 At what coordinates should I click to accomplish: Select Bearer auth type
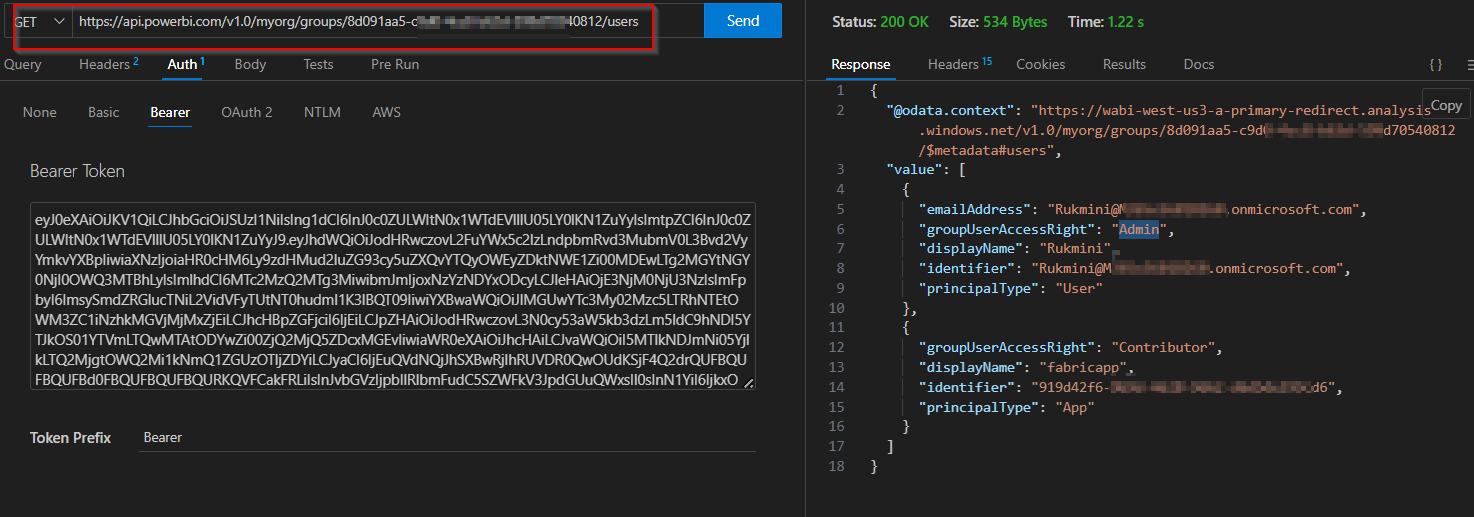coord(170,112)
